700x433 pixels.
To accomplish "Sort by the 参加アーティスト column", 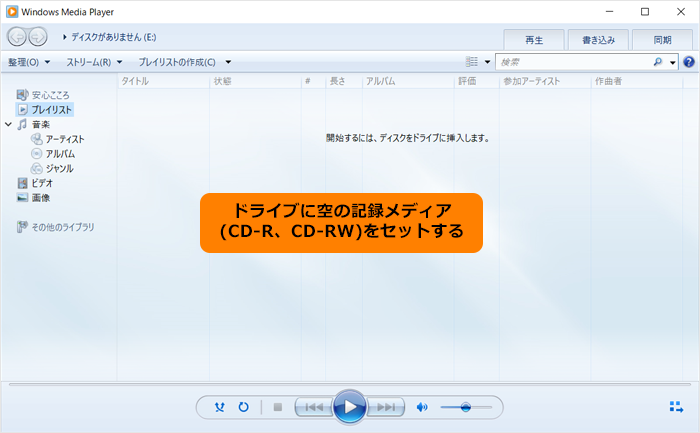I will tap(545, 81).
